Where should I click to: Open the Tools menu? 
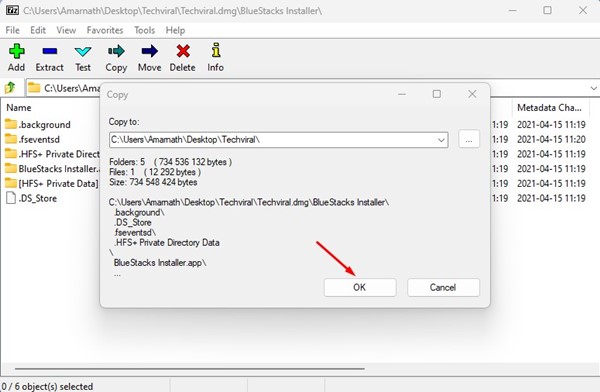pos(144,30)
